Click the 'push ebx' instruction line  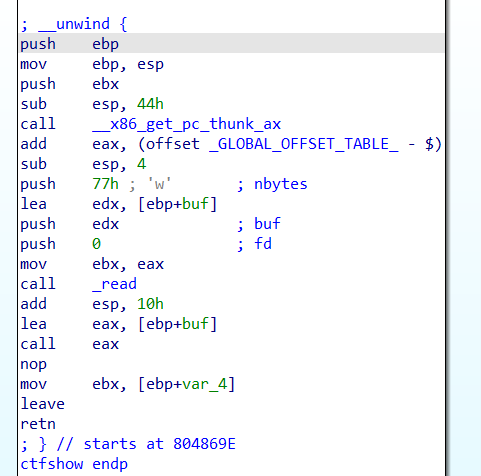coord(70,84)
